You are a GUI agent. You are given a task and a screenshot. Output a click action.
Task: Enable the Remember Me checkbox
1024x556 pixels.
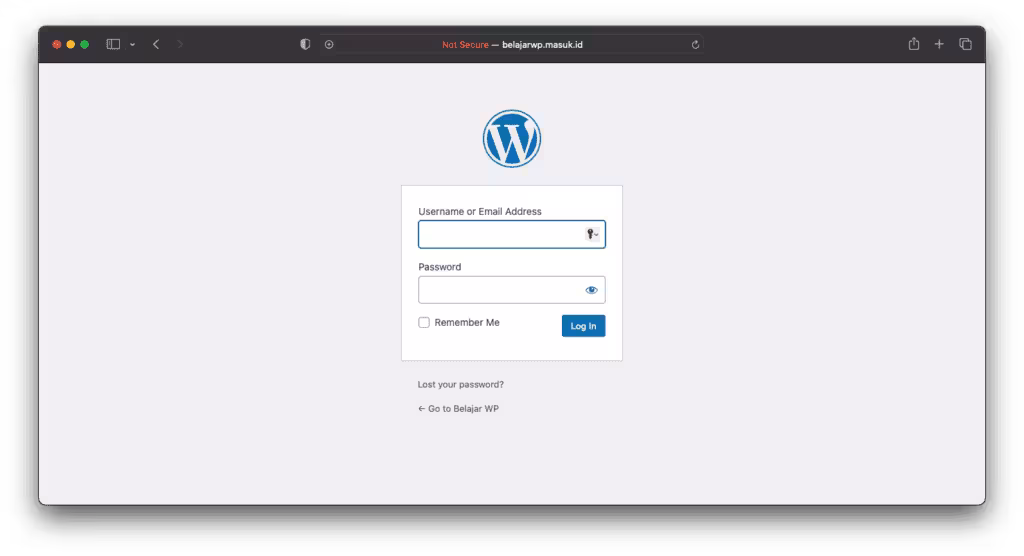tap(424, 323)
